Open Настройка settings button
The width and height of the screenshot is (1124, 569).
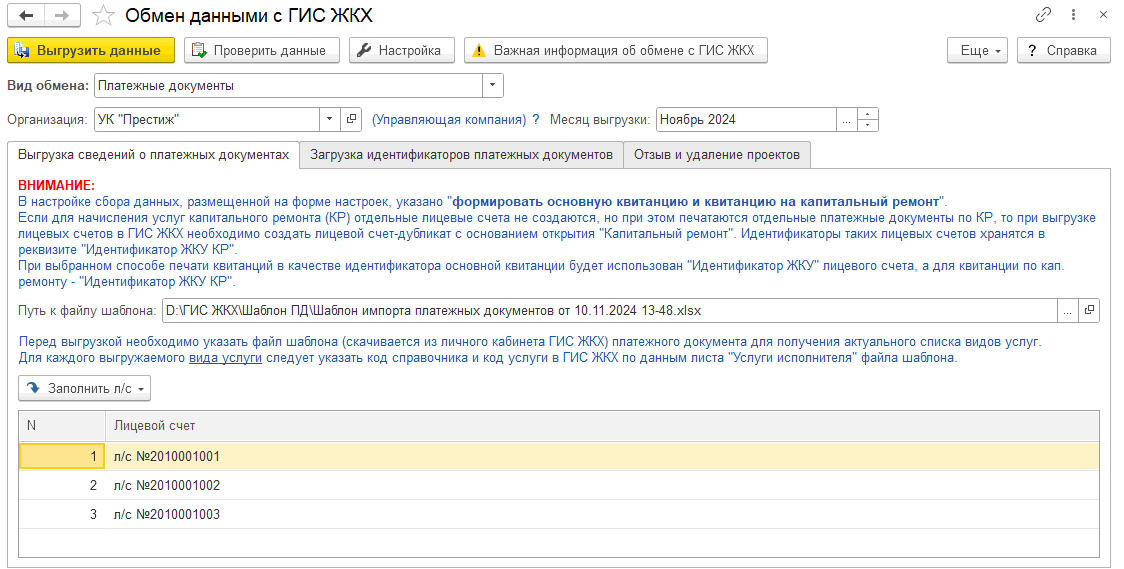(x=401, y=50)
